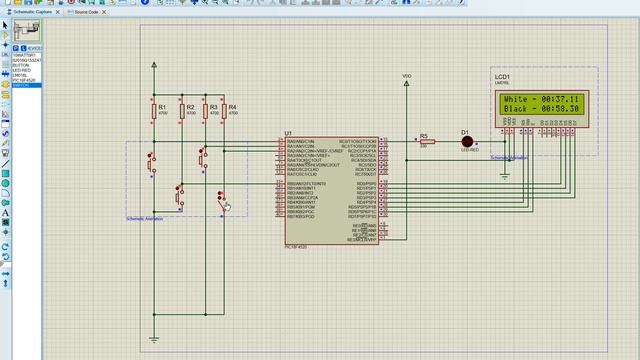Activate the Text Script mode tool
This screenshot has height=360, width=640.
click(x=5, y=64)
